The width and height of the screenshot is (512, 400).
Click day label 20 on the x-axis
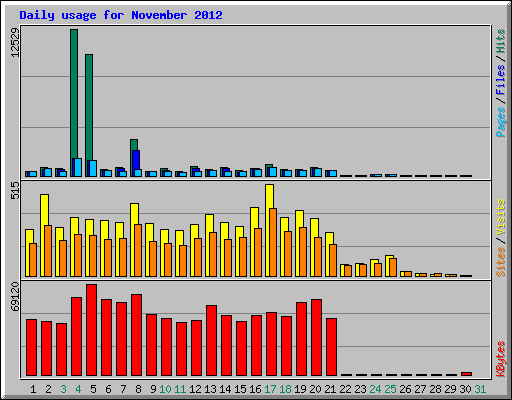[x=315, y=389]
